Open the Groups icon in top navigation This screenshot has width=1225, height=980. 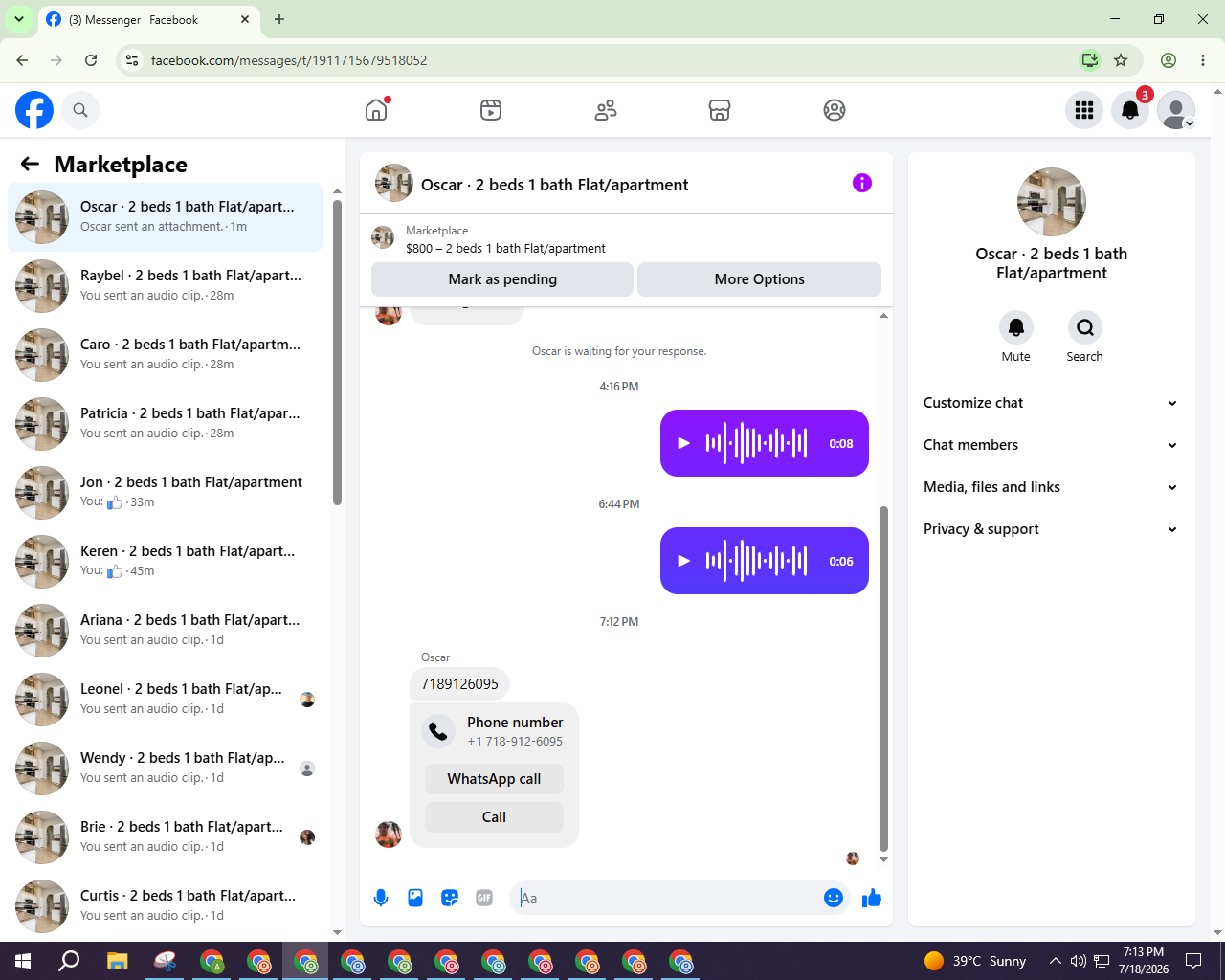835,110
